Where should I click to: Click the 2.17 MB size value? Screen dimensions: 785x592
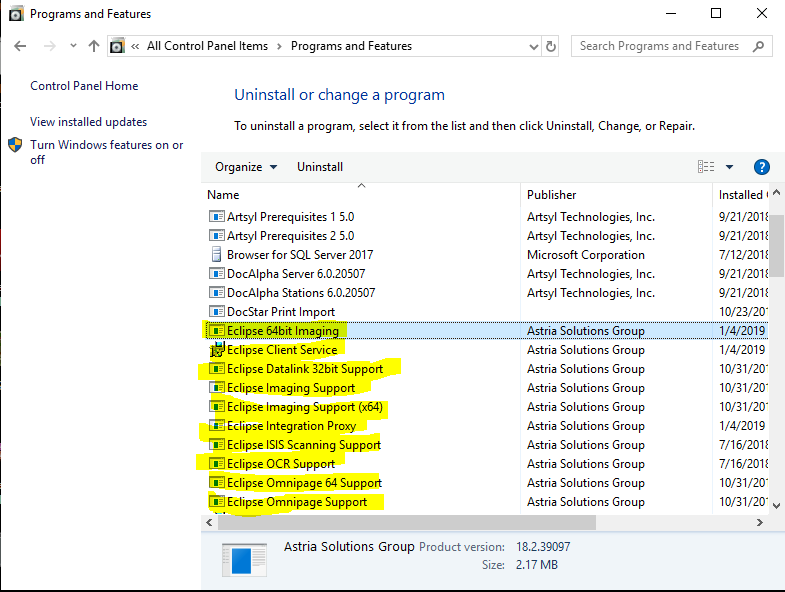pyautogui.click(x=537, y=565)
